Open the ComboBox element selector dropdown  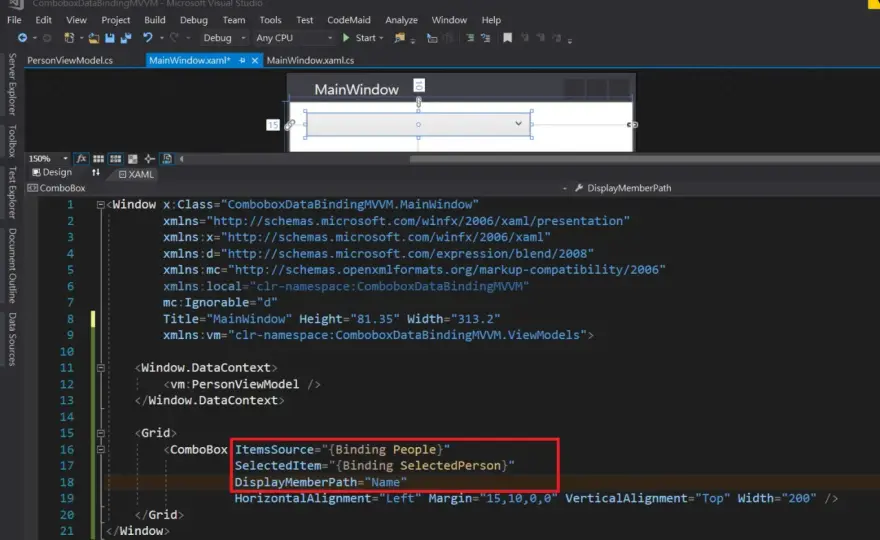(x=565, y=189)
